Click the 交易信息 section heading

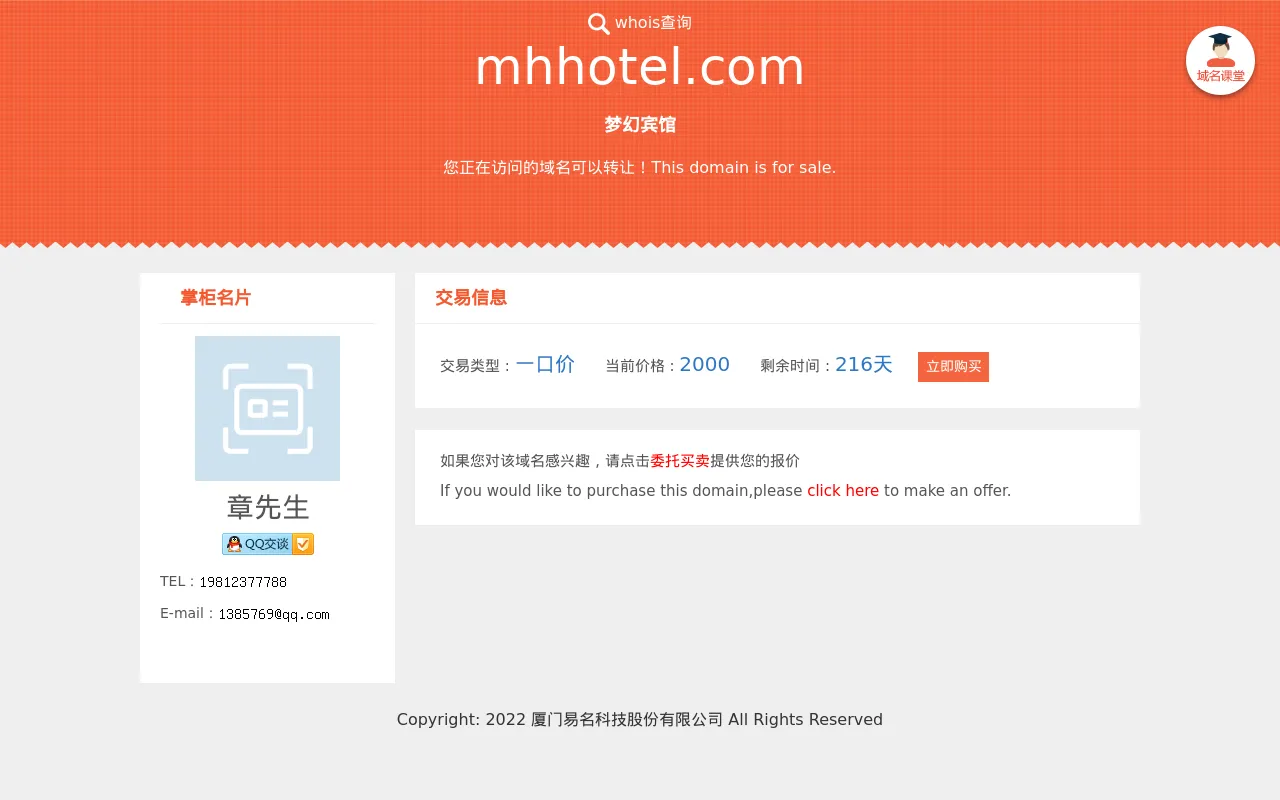coord(471,298)
